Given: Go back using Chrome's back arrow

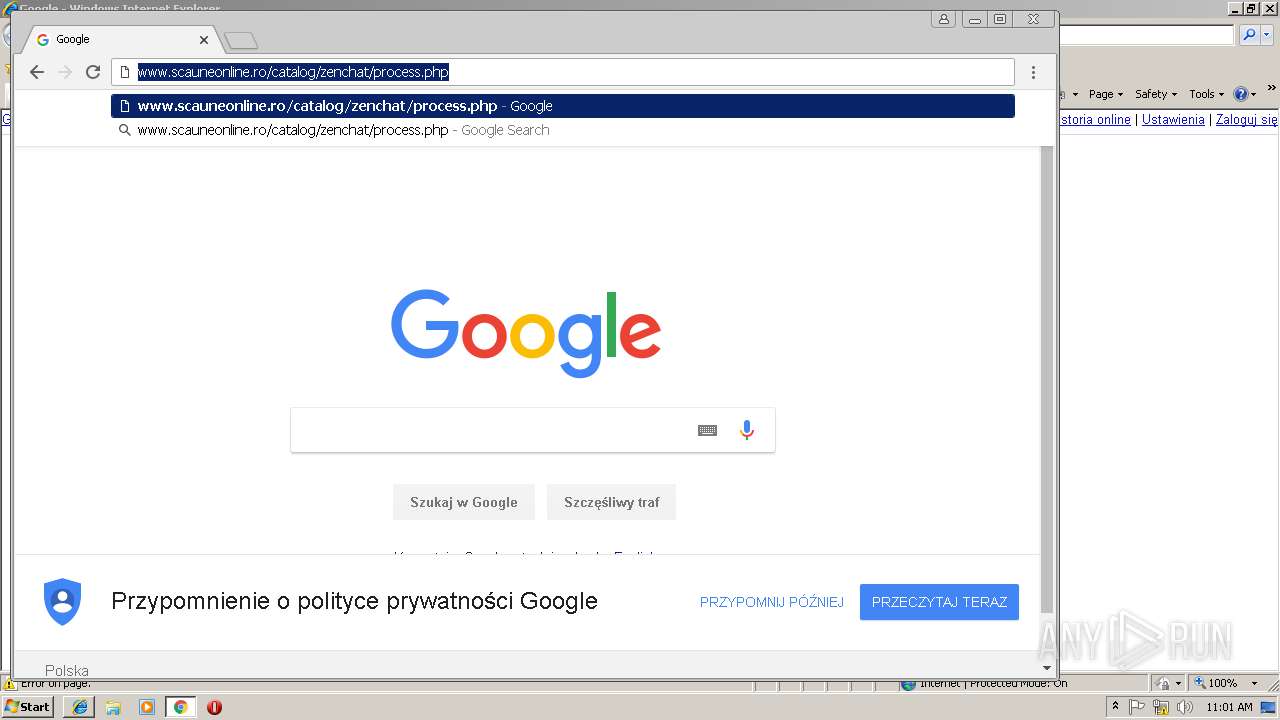Looking at the screenshot, I should [37, 72].
